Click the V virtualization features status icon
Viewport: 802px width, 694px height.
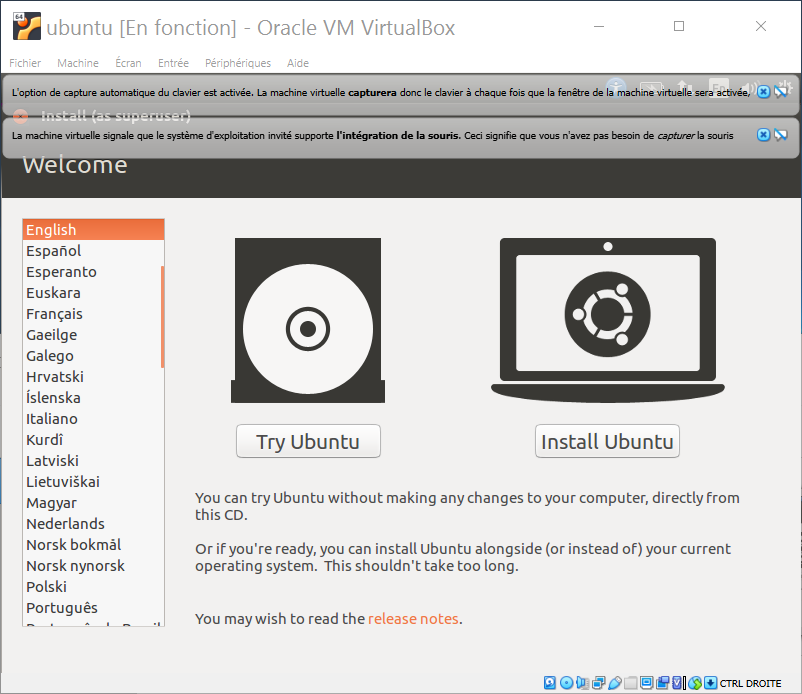click(677, 683)
